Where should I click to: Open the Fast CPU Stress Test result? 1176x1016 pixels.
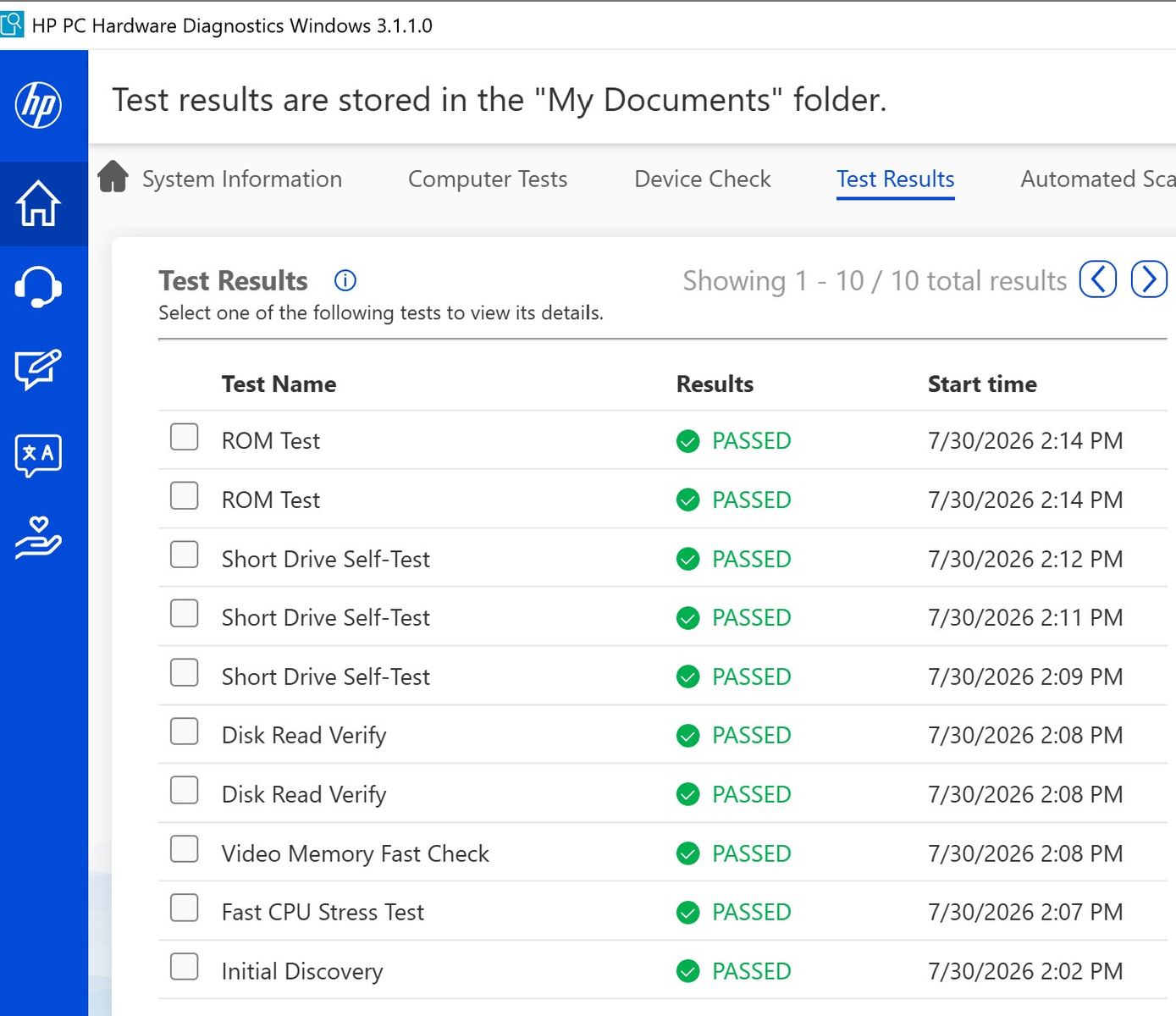323,912
